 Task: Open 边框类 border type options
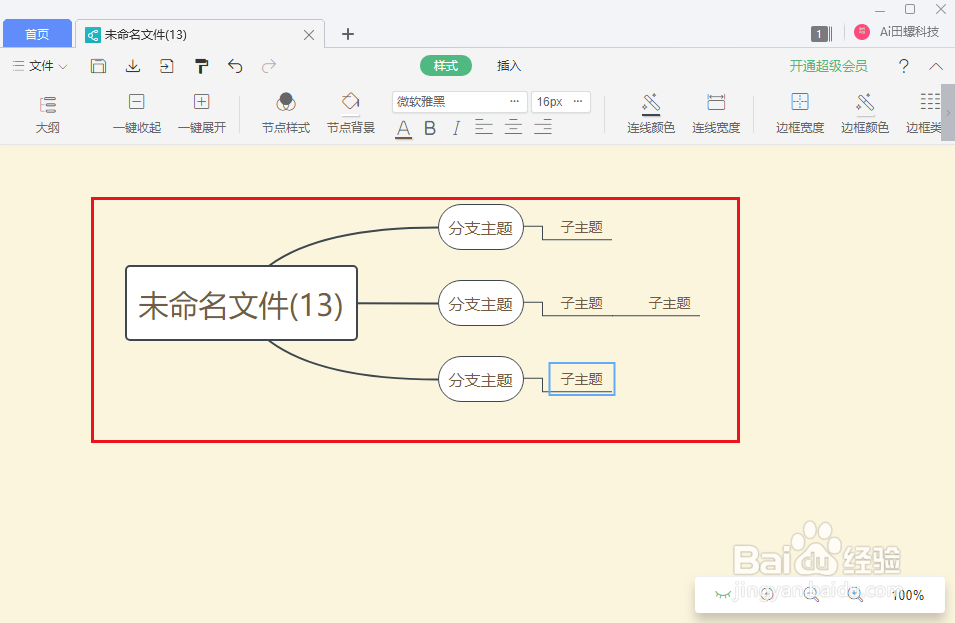click(924, 113)
